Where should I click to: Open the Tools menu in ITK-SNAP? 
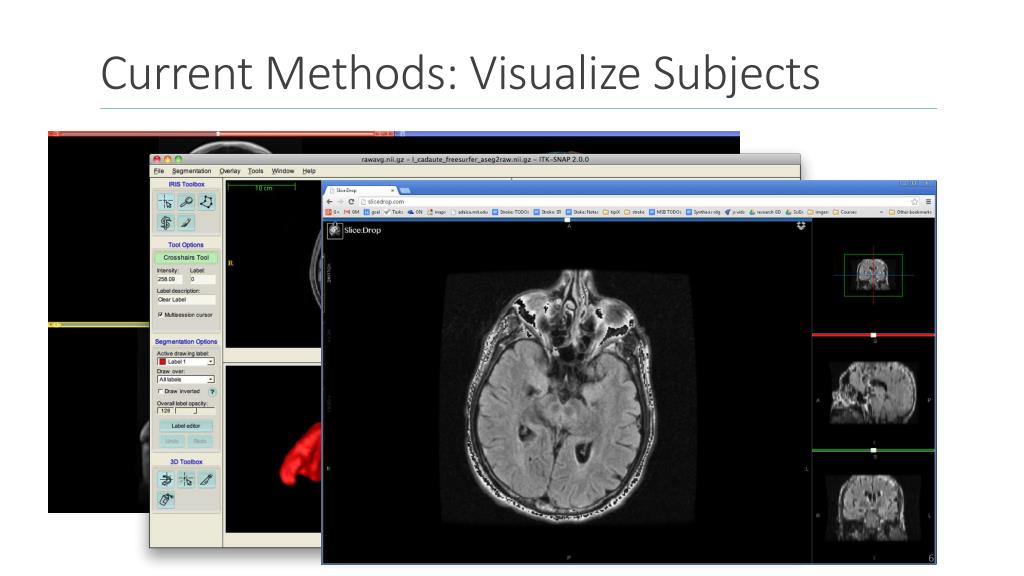255,171
